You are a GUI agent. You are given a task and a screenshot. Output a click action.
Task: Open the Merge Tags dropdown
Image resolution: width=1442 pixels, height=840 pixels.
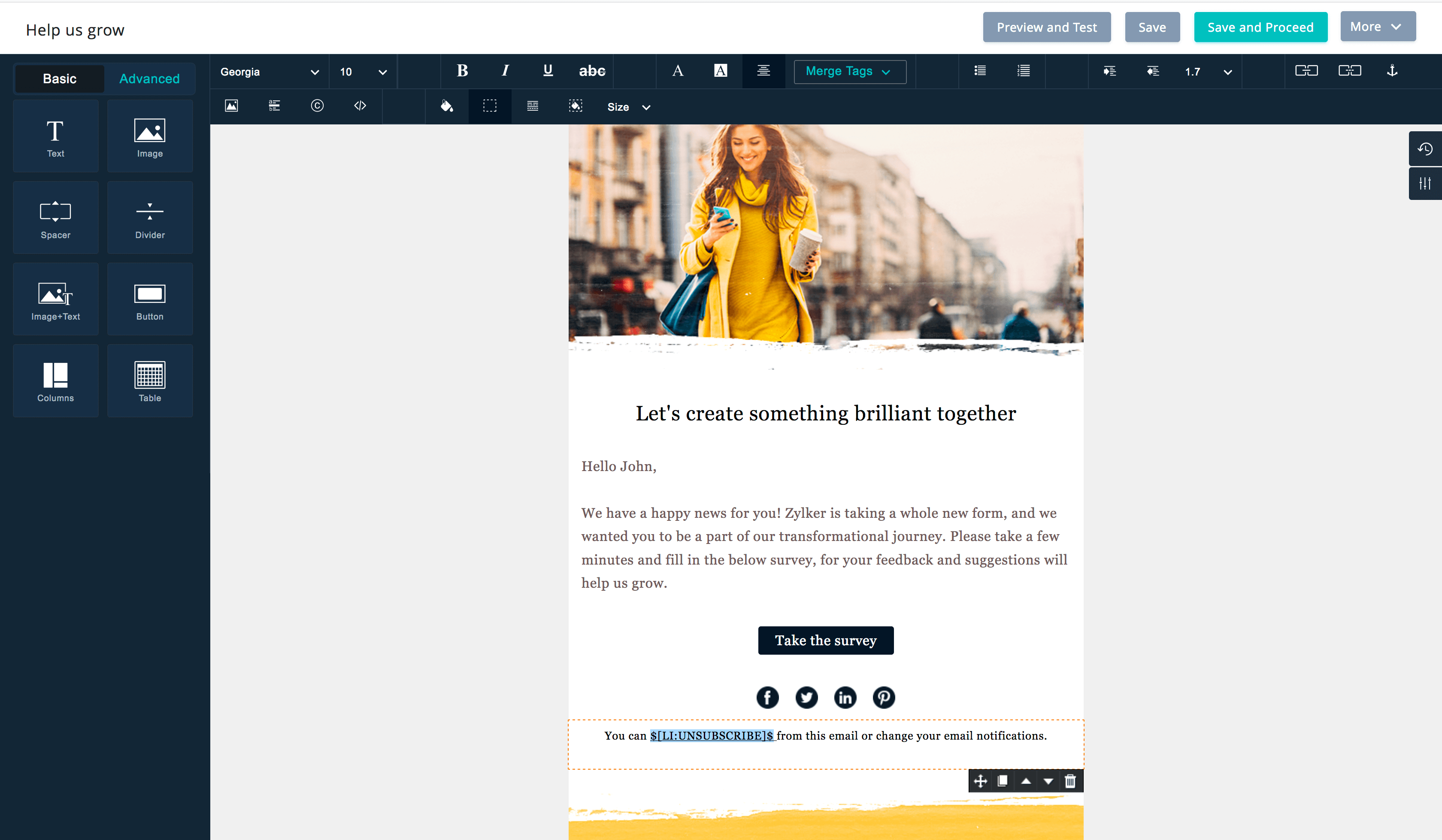pyautogui.click(x=850, y=72)
